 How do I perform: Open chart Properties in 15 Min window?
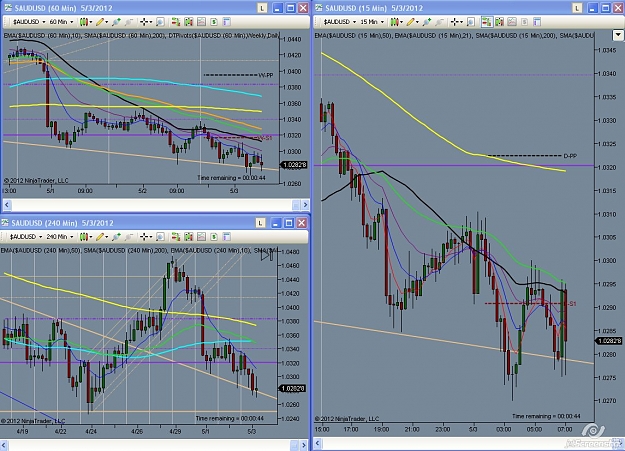point(537,22)
